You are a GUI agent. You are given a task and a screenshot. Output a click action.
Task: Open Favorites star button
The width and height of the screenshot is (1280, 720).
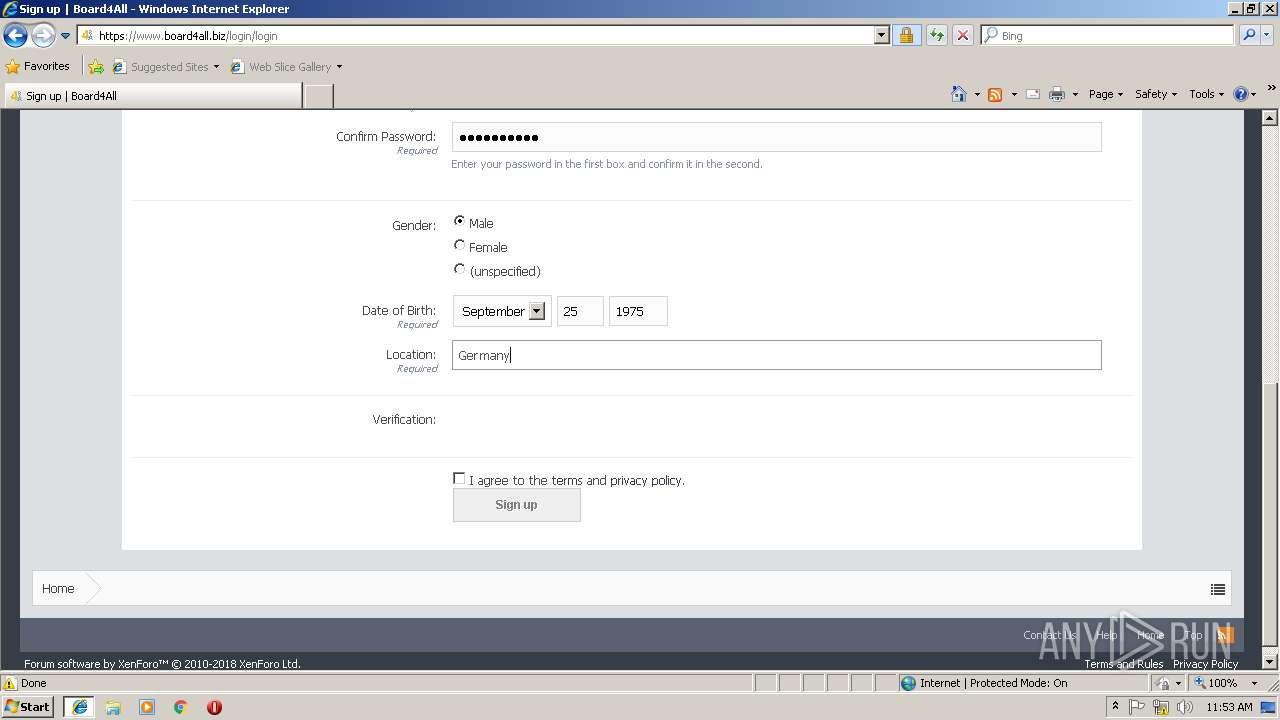point(38,66)
